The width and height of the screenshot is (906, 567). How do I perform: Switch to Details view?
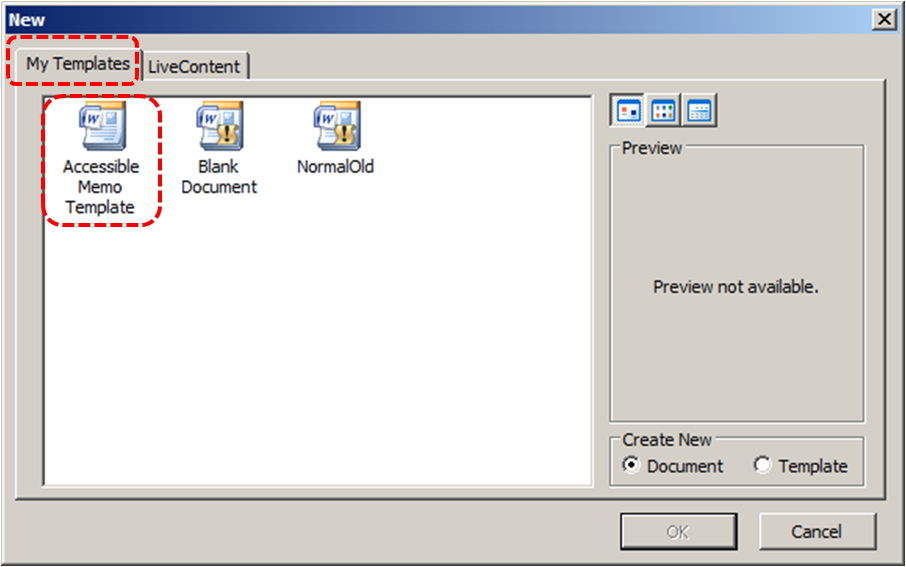point(699,110)
